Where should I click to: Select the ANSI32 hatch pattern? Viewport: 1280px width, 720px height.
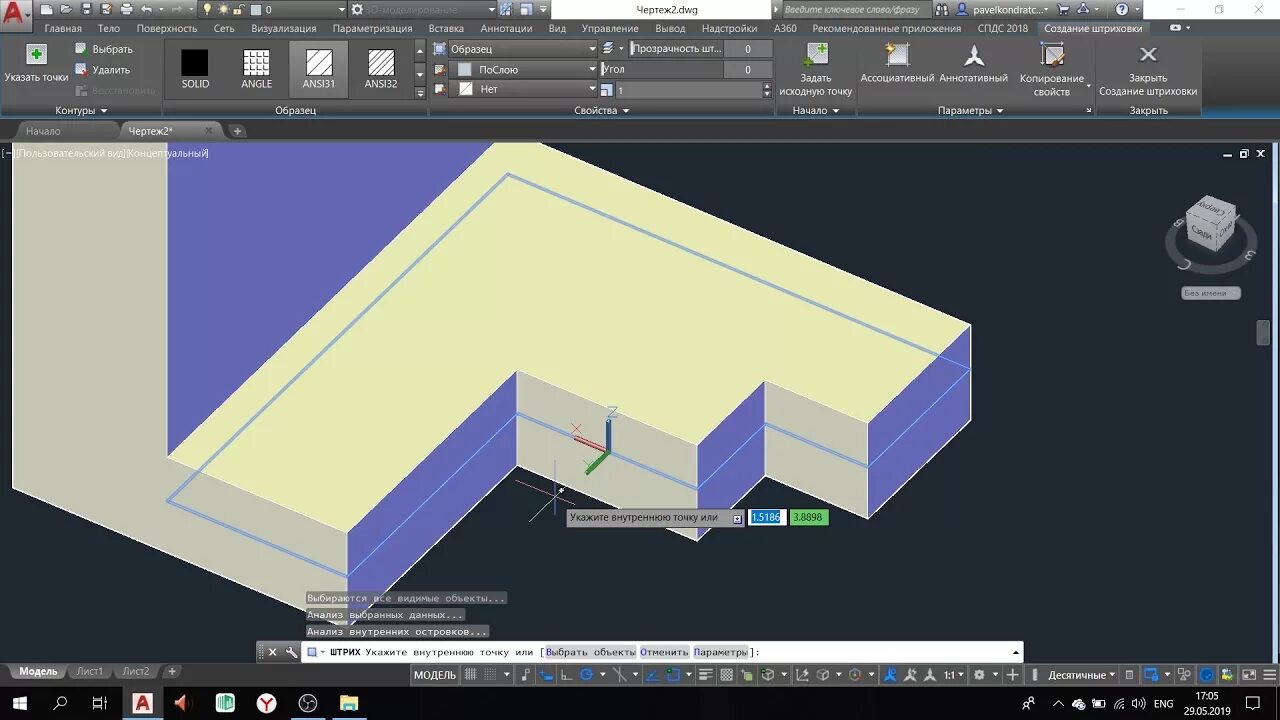pyautogui.click(x=381, y=69)
